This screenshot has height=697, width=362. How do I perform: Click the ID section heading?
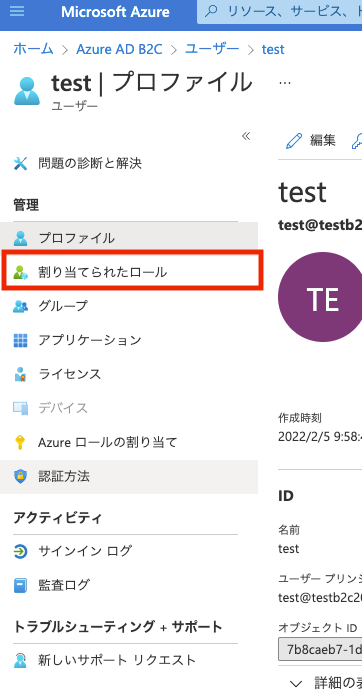[x=286, y=496]
